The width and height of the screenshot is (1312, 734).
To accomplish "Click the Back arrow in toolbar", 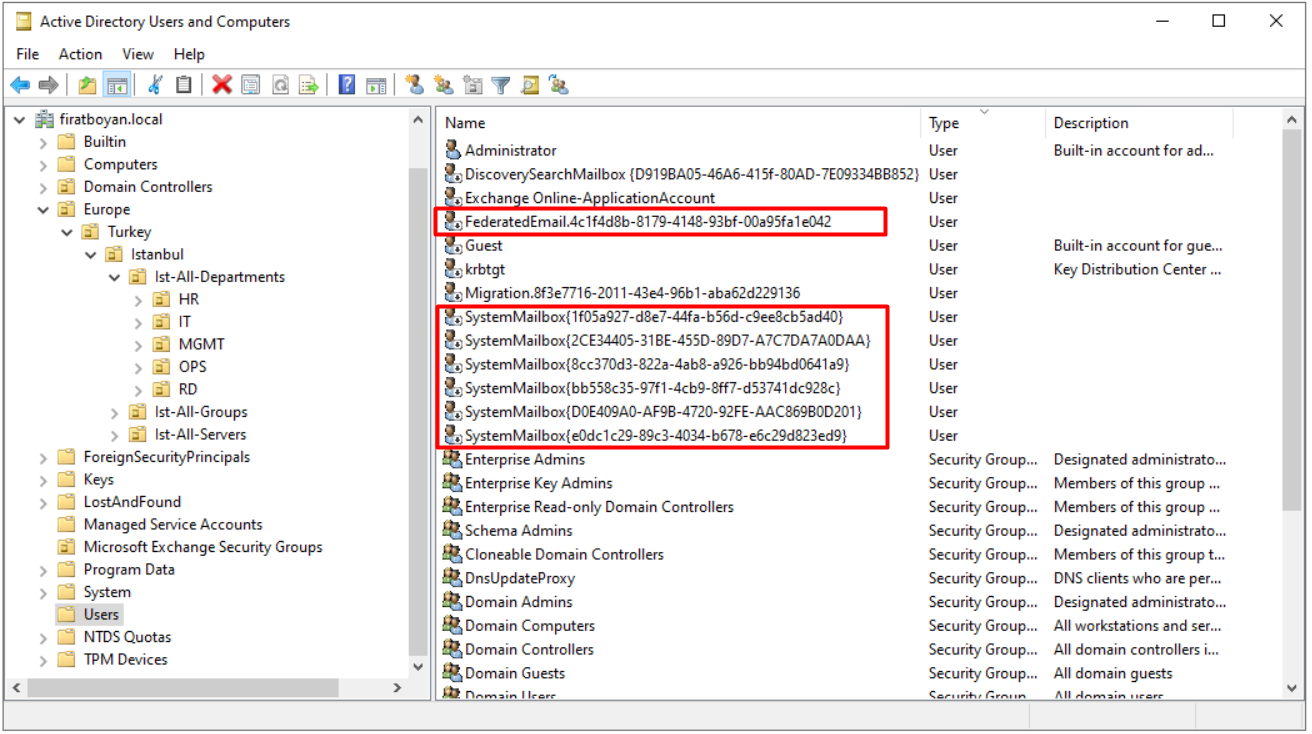I will pyautogui.click(x=20, y=85).
